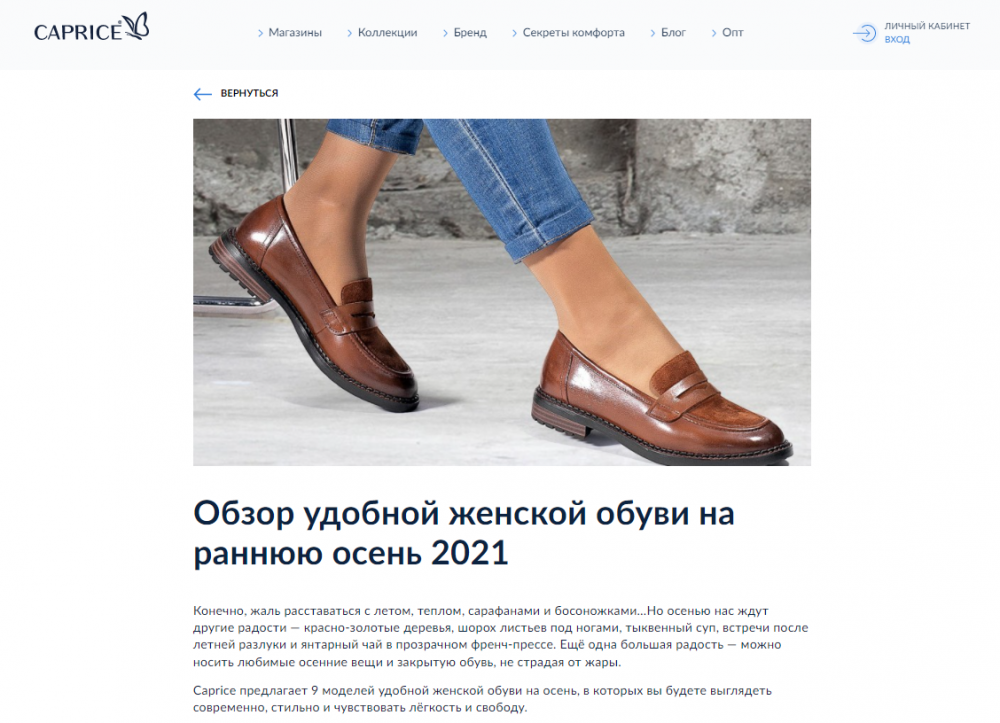This screenshot has height=723, width=1000.
Task: Open the Опт navigation link
Action: pos(733,33)
